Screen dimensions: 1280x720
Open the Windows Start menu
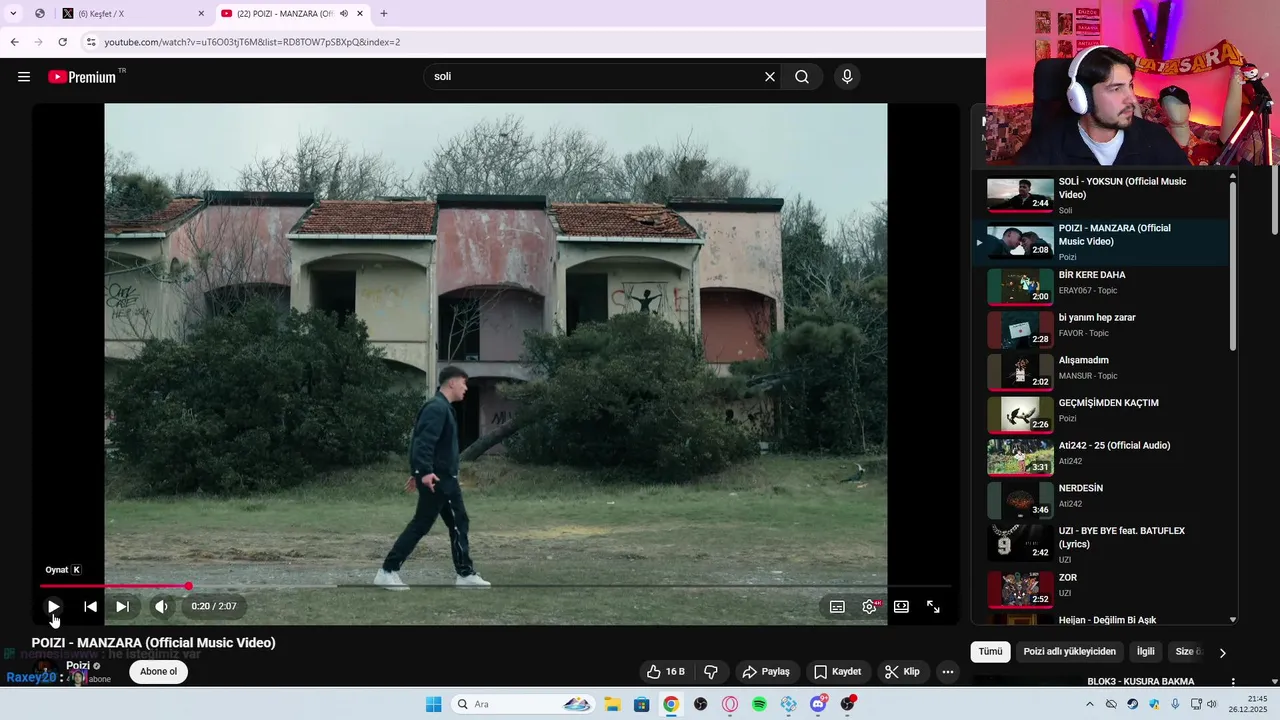[x=433, y=704]
